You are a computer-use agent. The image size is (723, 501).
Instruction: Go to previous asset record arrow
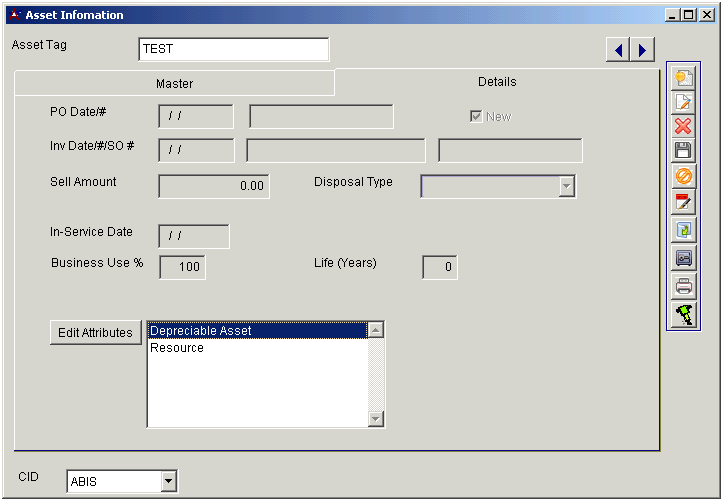point(619,50)
